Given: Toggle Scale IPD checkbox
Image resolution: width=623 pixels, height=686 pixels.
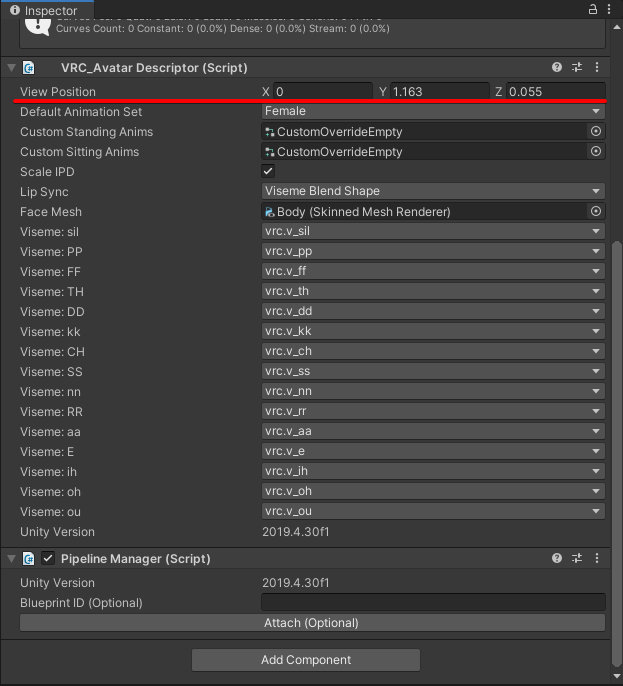Looking at the screenshot, I should 268,171.
